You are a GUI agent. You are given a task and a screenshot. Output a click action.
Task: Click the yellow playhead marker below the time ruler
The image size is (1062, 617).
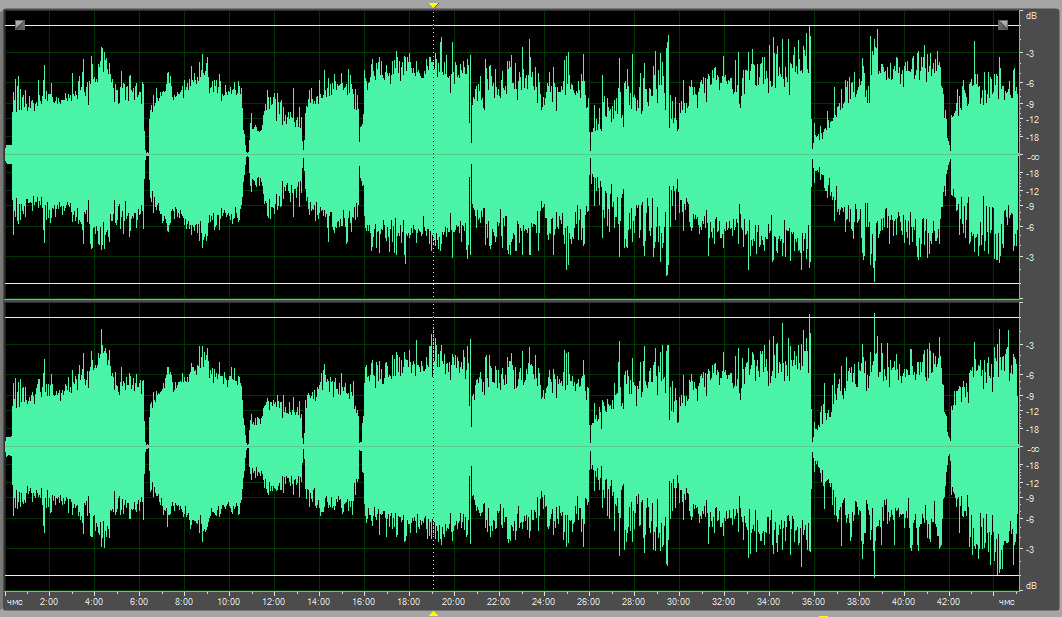pos(433,613)
